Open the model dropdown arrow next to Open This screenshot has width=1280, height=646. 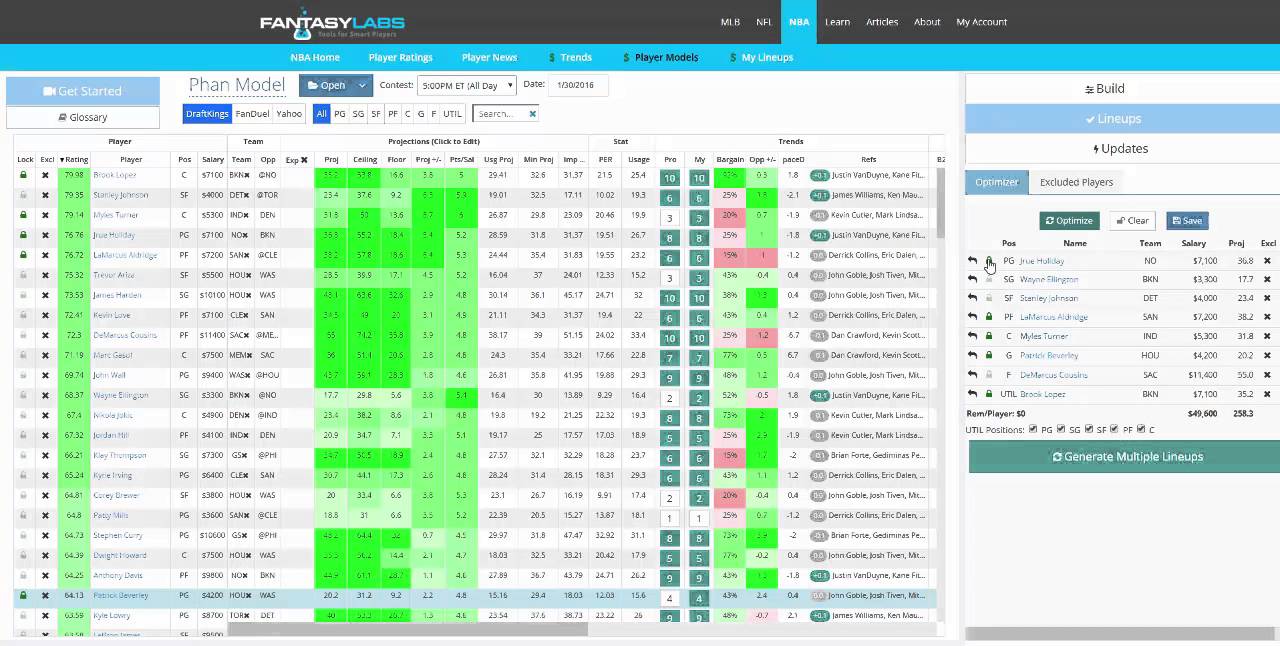[x=363, y=85]
